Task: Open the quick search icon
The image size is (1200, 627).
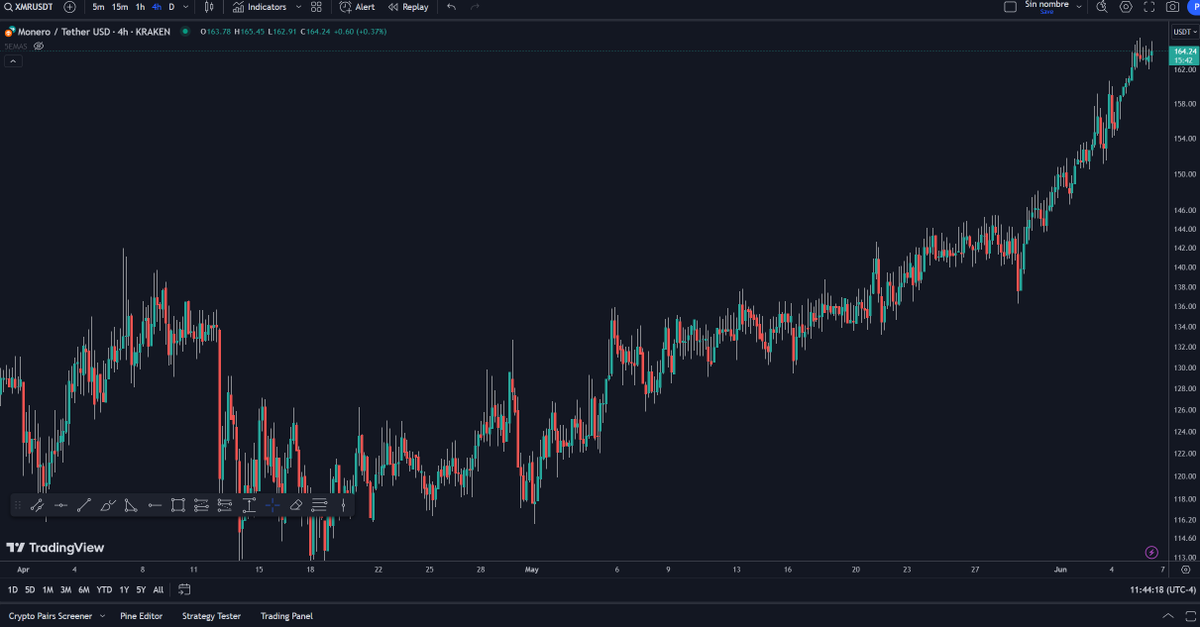Action: (x=1102, y=7)
